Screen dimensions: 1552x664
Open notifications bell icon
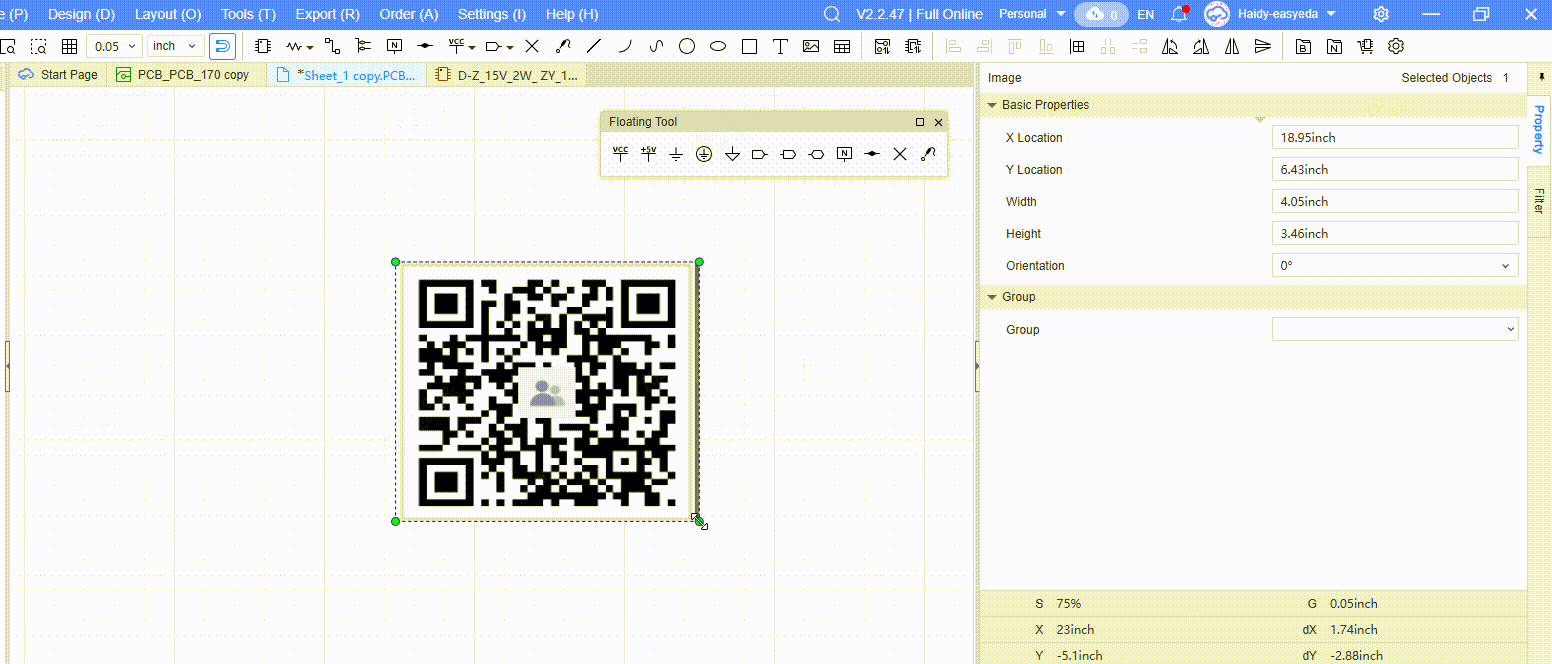1179,14
